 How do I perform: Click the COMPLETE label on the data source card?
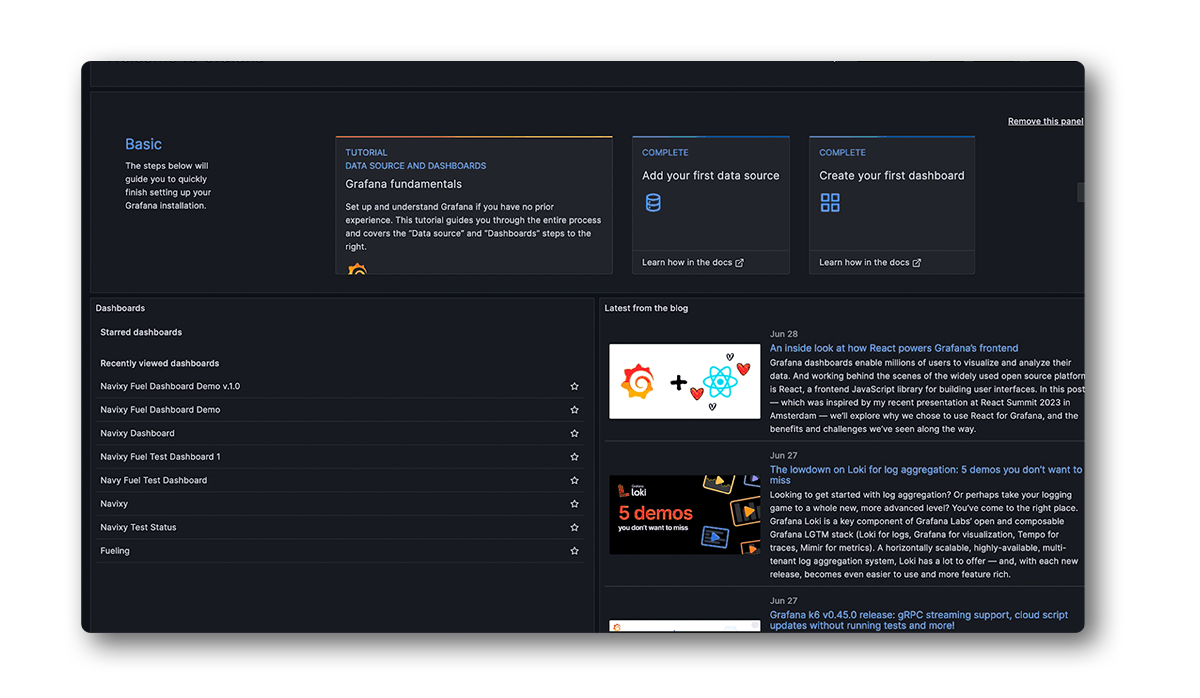coord(665,153)
